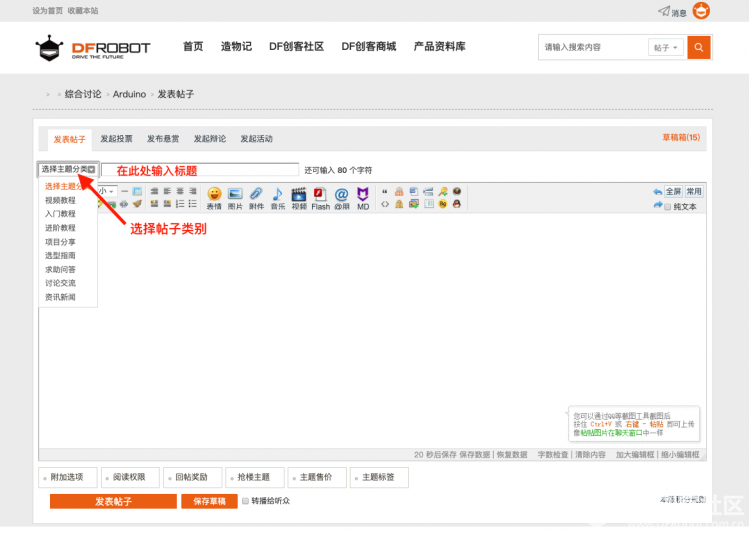The height and width of the screenshot is (533, 749).
Task: Center-align text in the editor
Action: point(180,191)
